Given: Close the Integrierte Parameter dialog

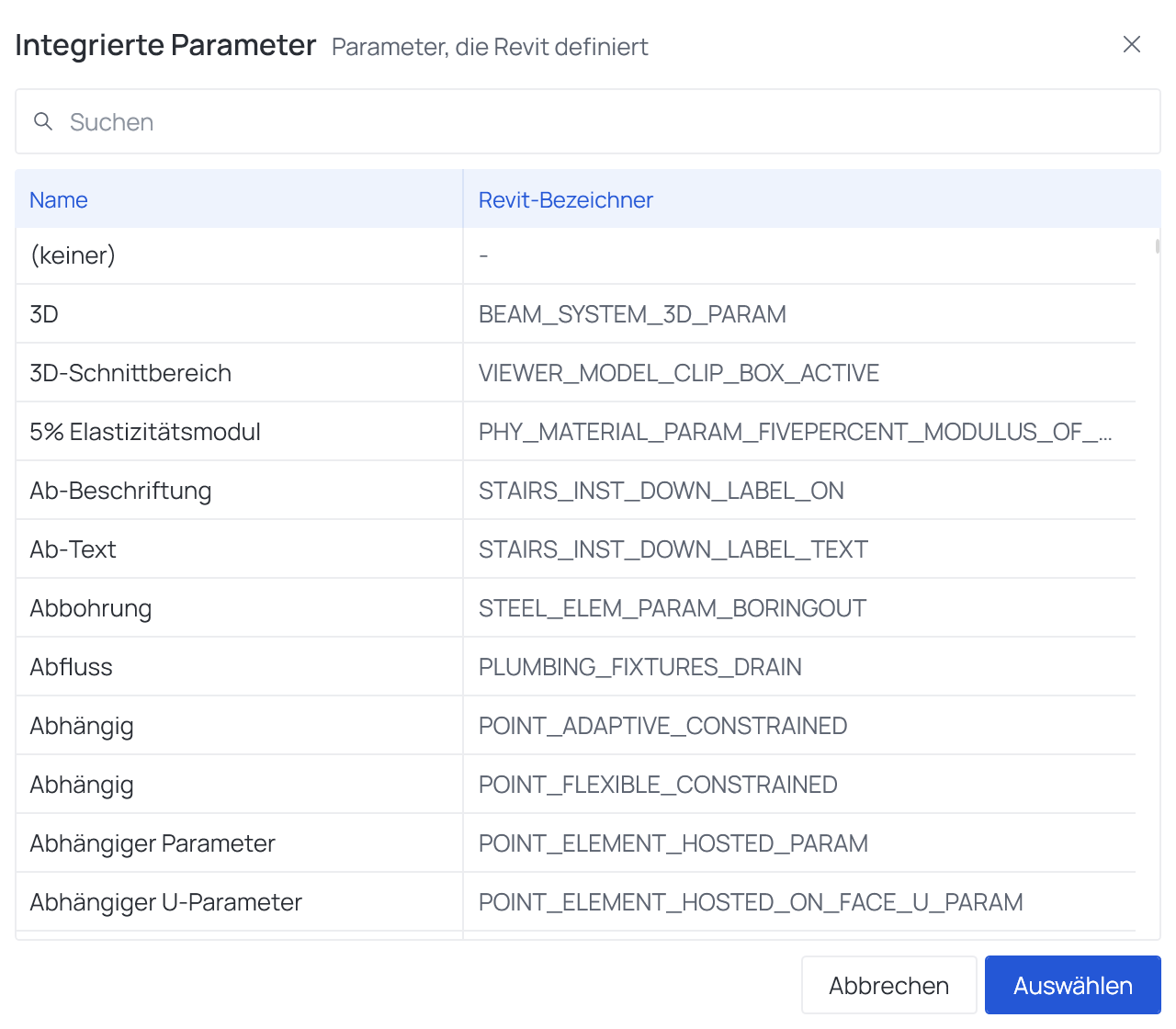Looking at the screenshot, I should point(1132,44).
